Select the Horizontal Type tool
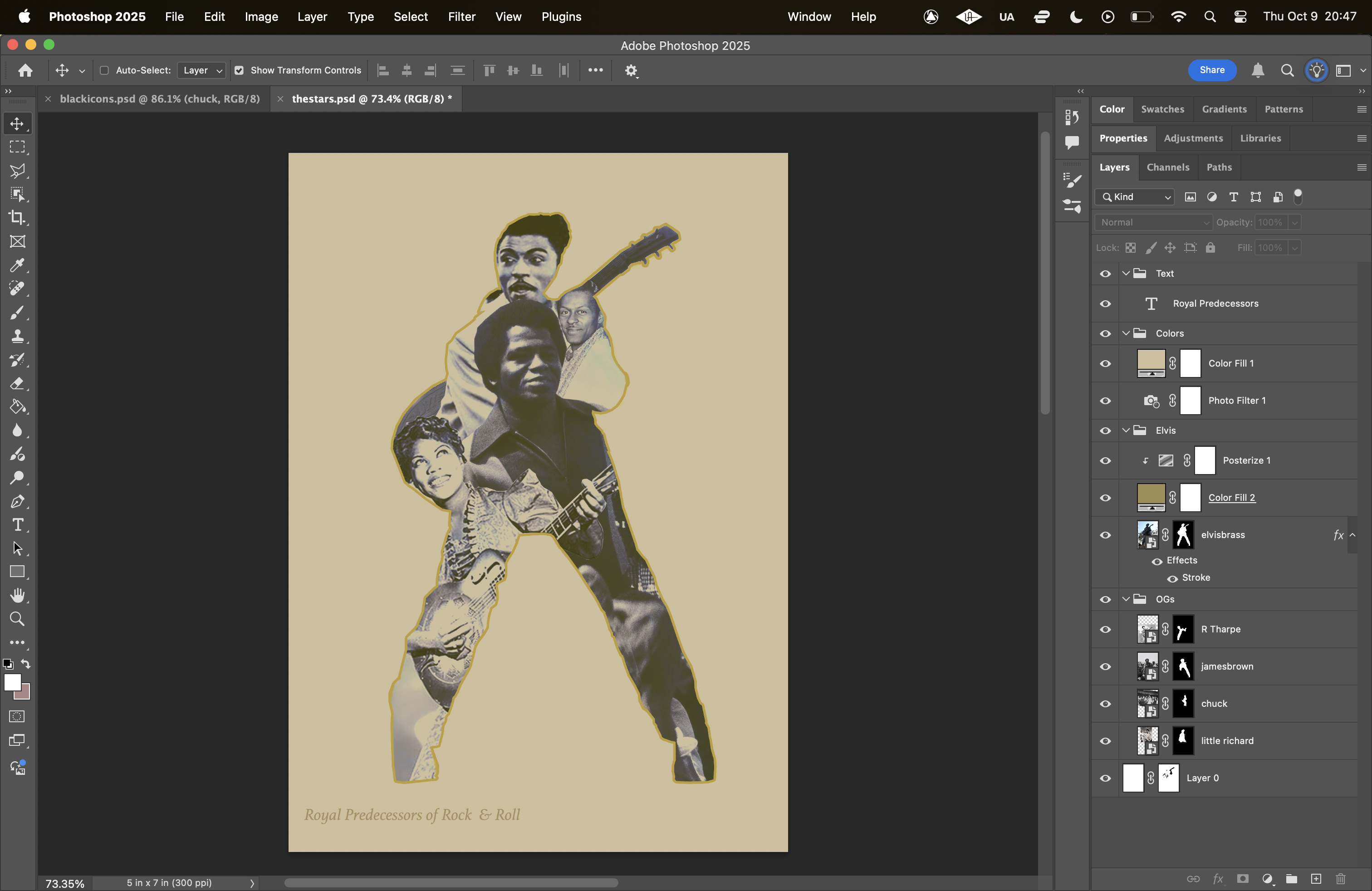1372x891 pixels. point(17,524)
